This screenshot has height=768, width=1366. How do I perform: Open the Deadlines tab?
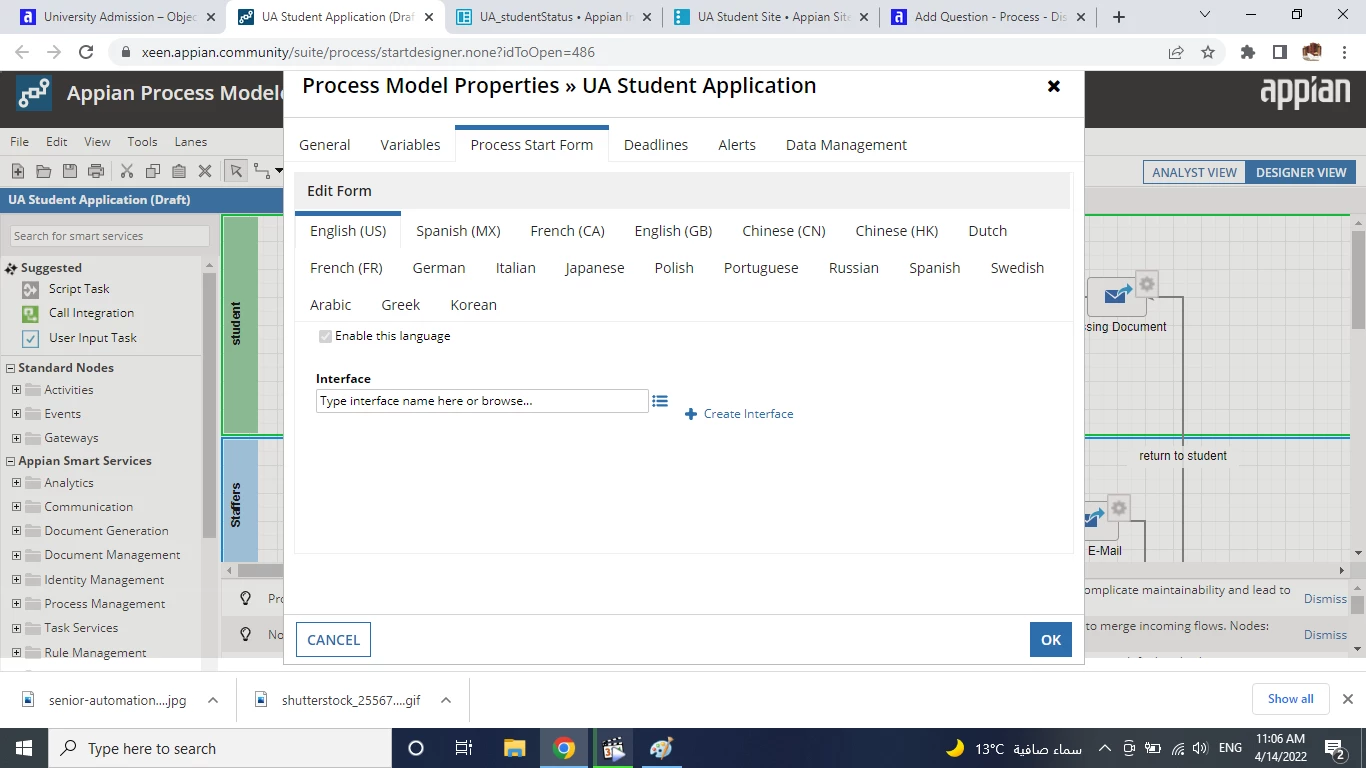[656, 145]
